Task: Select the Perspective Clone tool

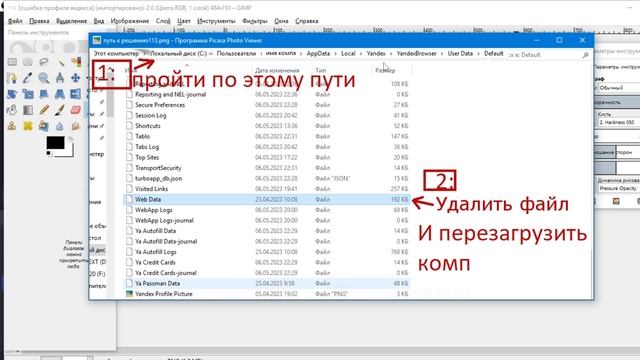Action: pos(44,126)
